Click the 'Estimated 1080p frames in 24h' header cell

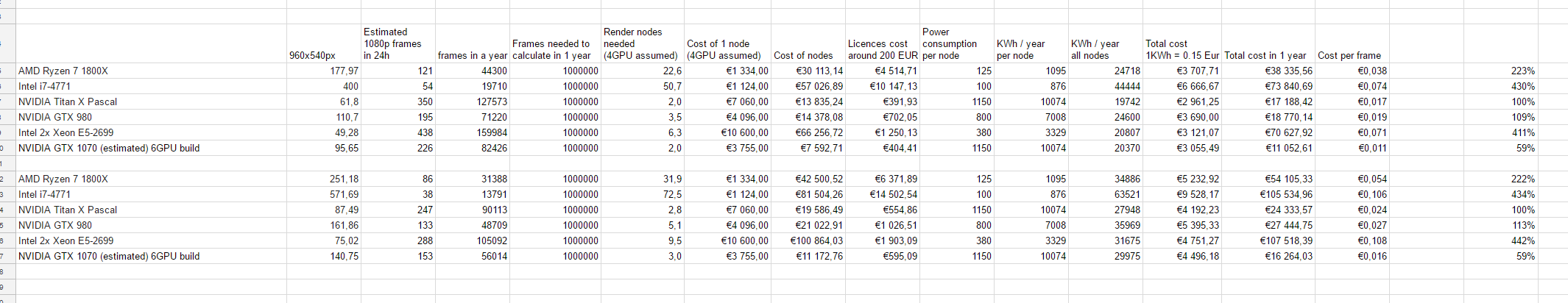(398, 43)
